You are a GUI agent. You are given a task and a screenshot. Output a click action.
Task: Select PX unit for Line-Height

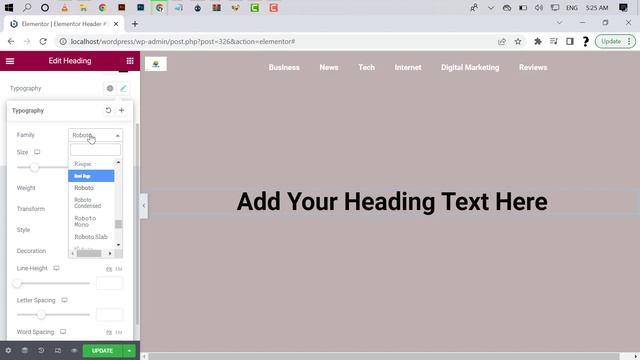[109, 269]
